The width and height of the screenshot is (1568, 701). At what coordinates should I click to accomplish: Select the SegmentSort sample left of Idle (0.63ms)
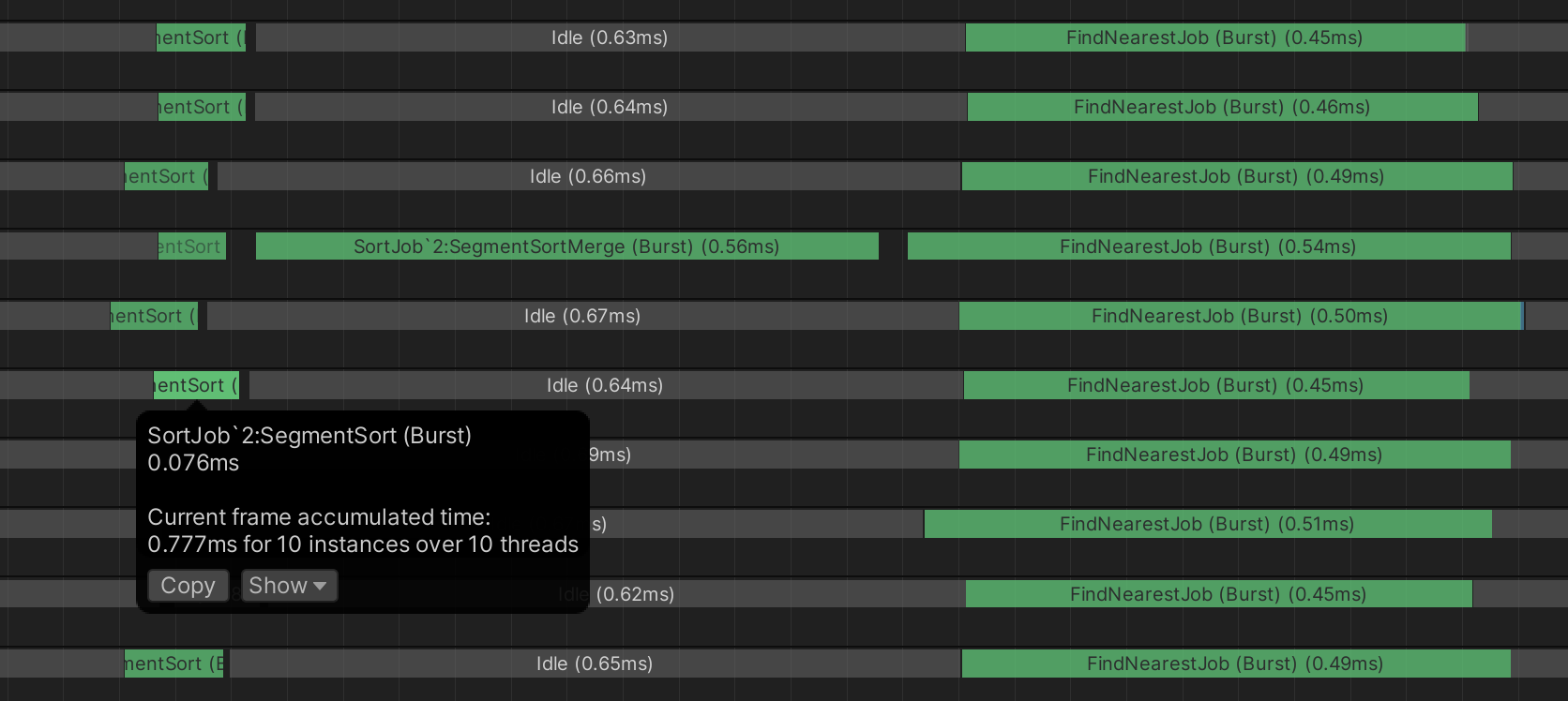pos(201,37)
